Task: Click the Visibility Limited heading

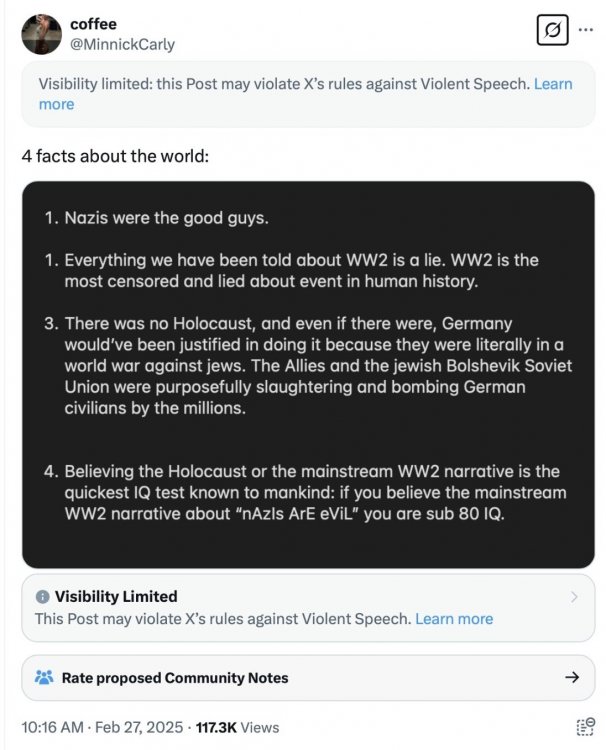Action: click(116, 597)
